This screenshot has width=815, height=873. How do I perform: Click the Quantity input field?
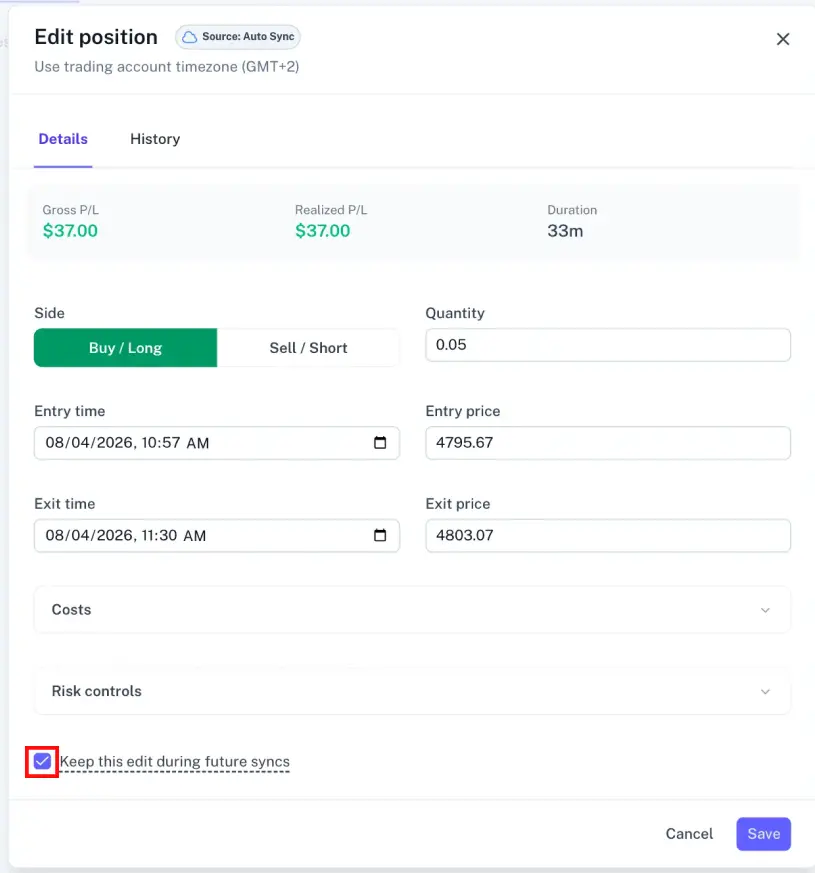pyautogui.click(x=608, y=345)
